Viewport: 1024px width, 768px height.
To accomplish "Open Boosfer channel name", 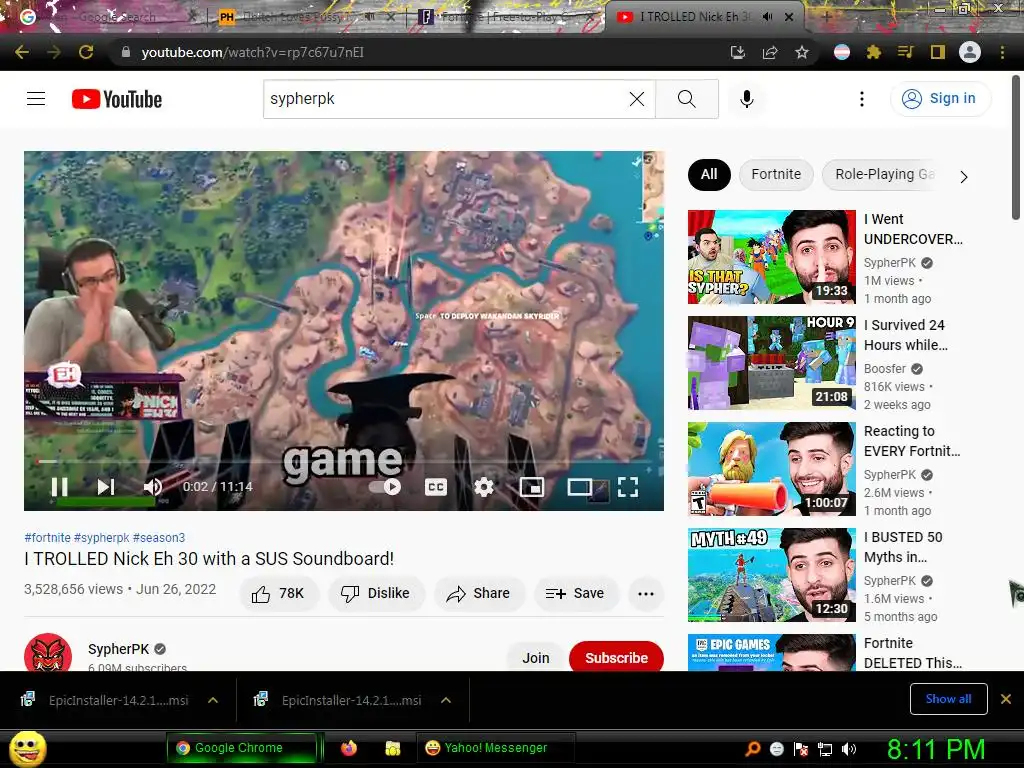I will coord(885,368).
